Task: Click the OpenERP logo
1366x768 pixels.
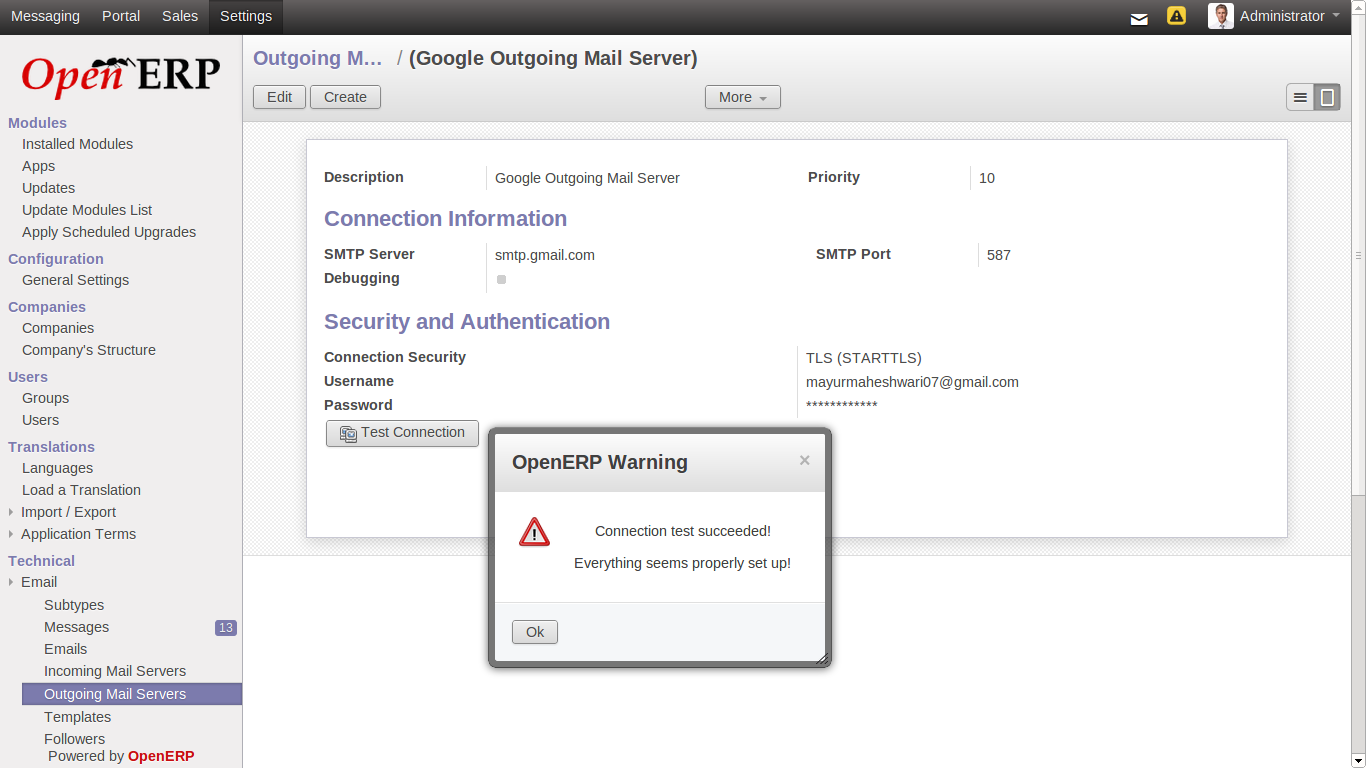Action: 121,76
